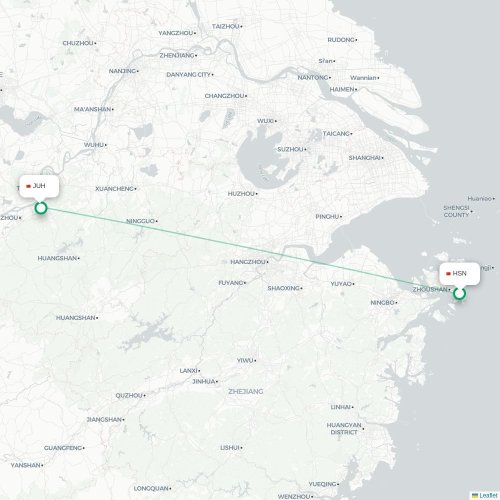The width and height of the screenshot is (500, 500).
Task: Click the Wuxi city label
Action: point(265,121)
